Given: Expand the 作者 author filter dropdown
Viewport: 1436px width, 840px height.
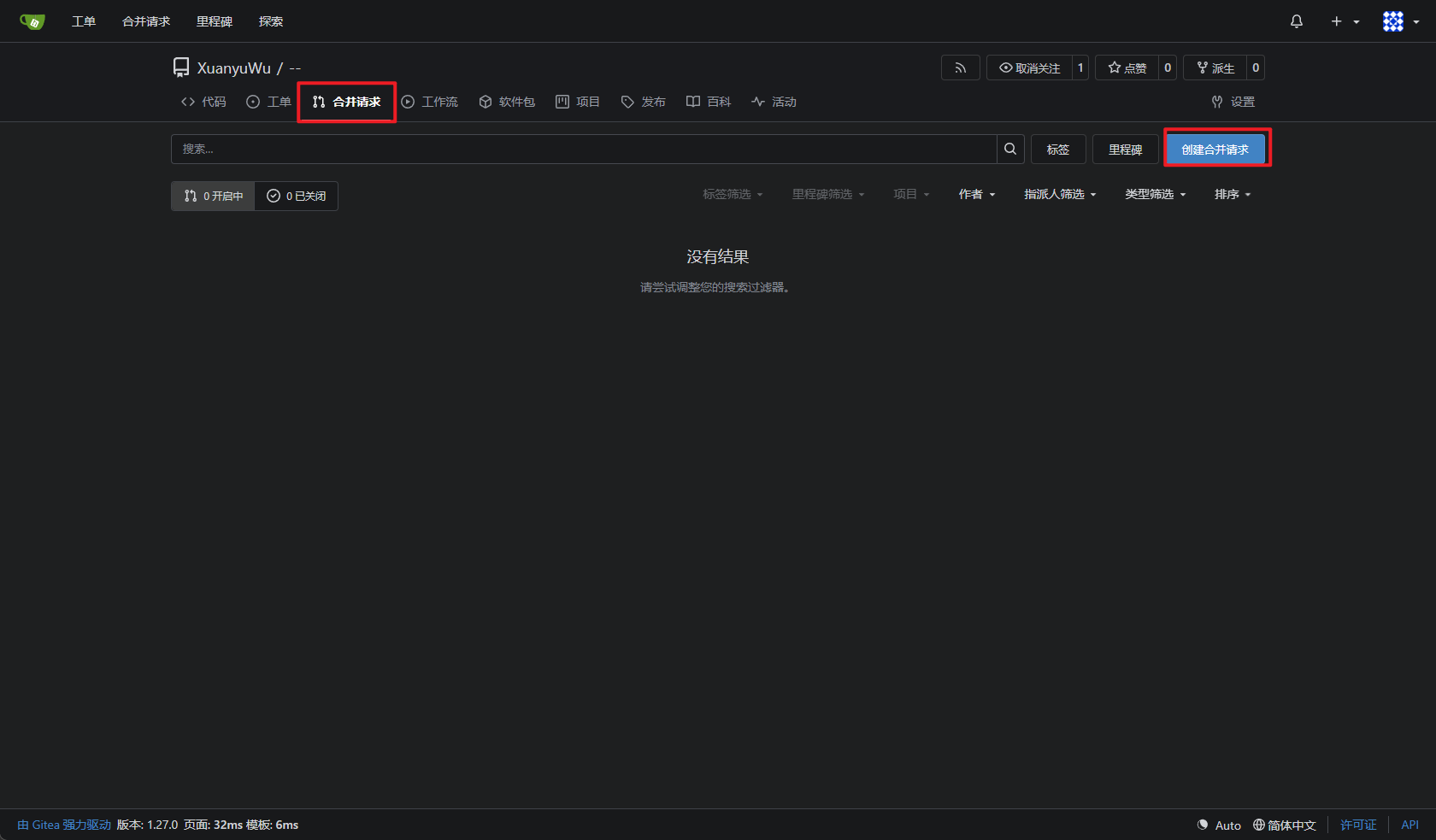Looking at the screenshot, I should [x=976, y=195].
